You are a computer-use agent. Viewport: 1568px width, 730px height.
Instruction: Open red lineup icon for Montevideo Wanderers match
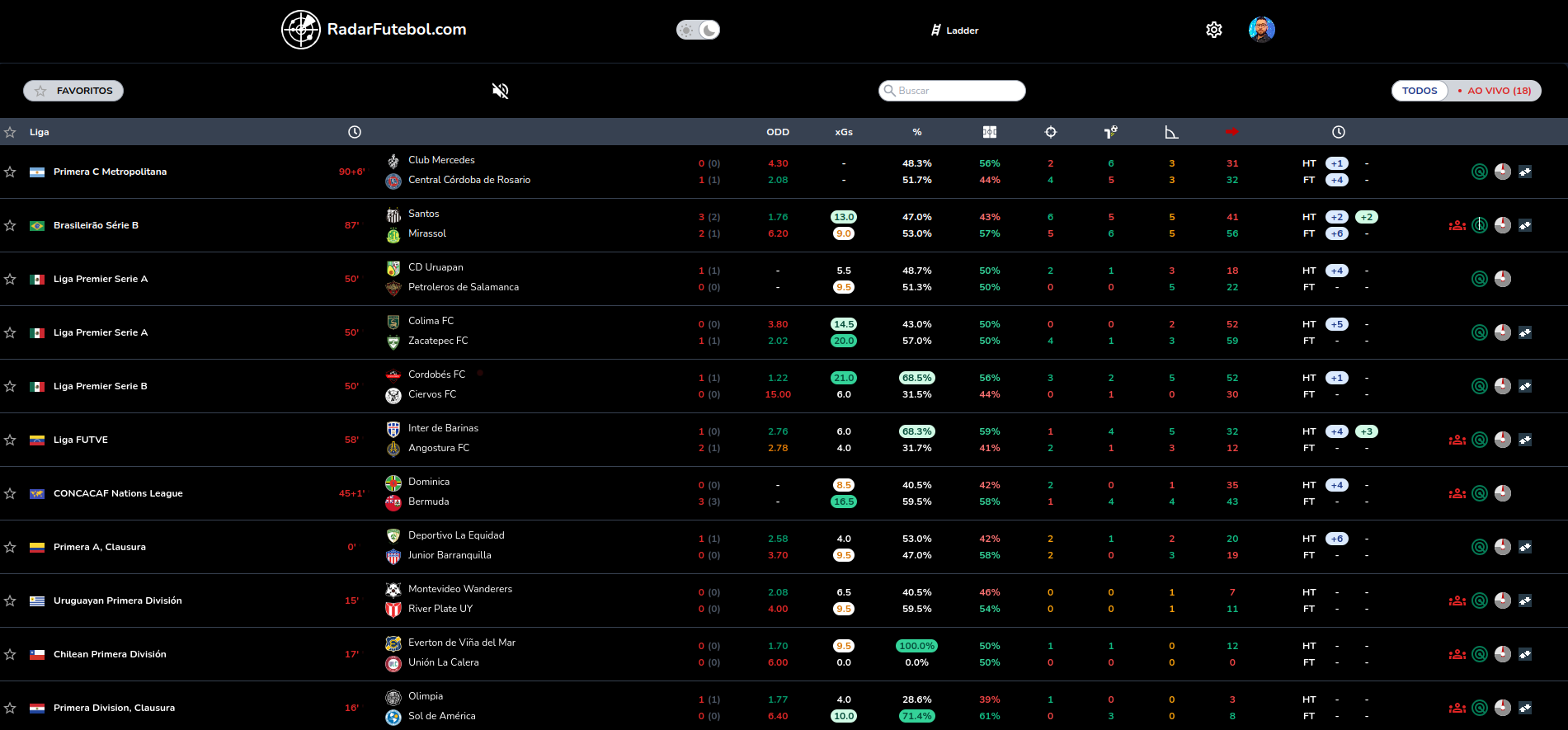click(1457, 600)
